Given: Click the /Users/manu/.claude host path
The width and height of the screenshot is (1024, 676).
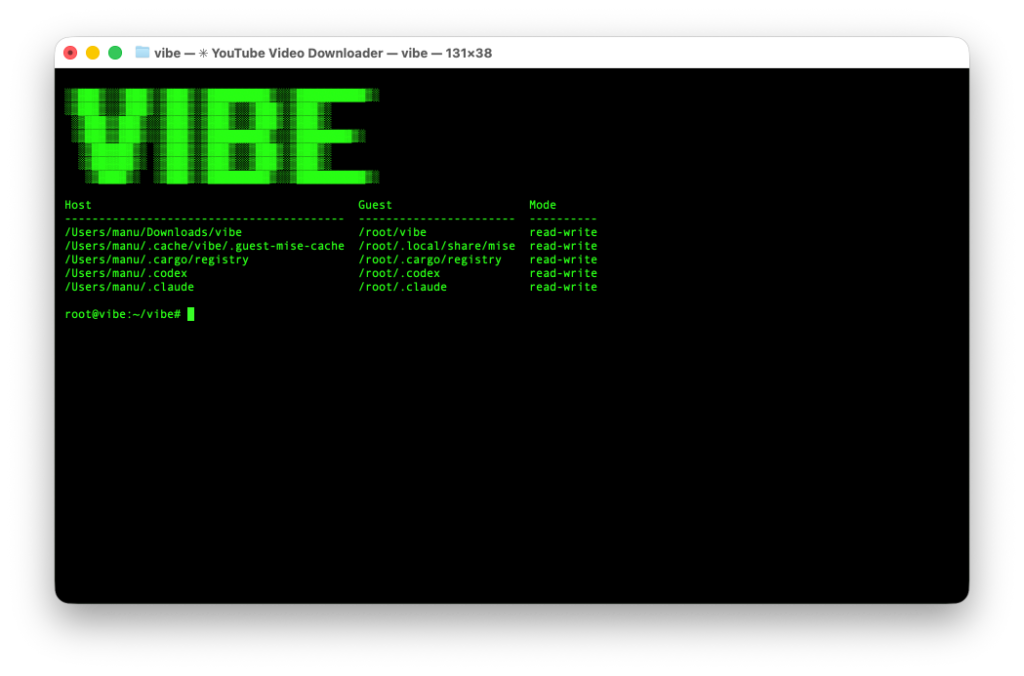Looking at the screenshot, I should point(129,287).
